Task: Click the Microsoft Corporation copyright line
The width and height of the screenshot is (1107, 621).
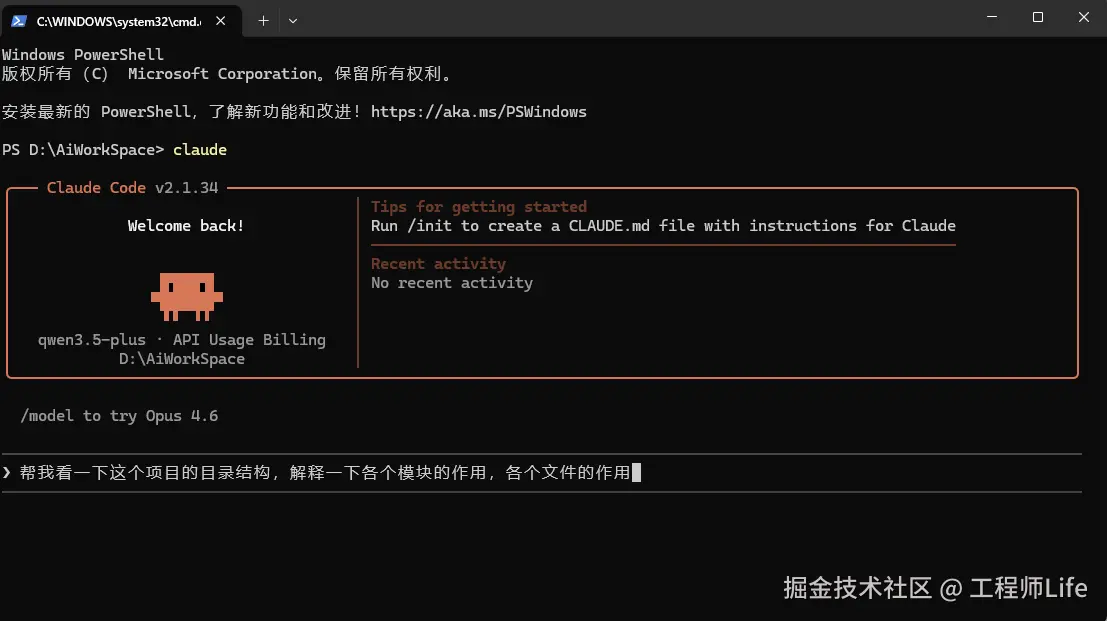Action: coord(227,73)
